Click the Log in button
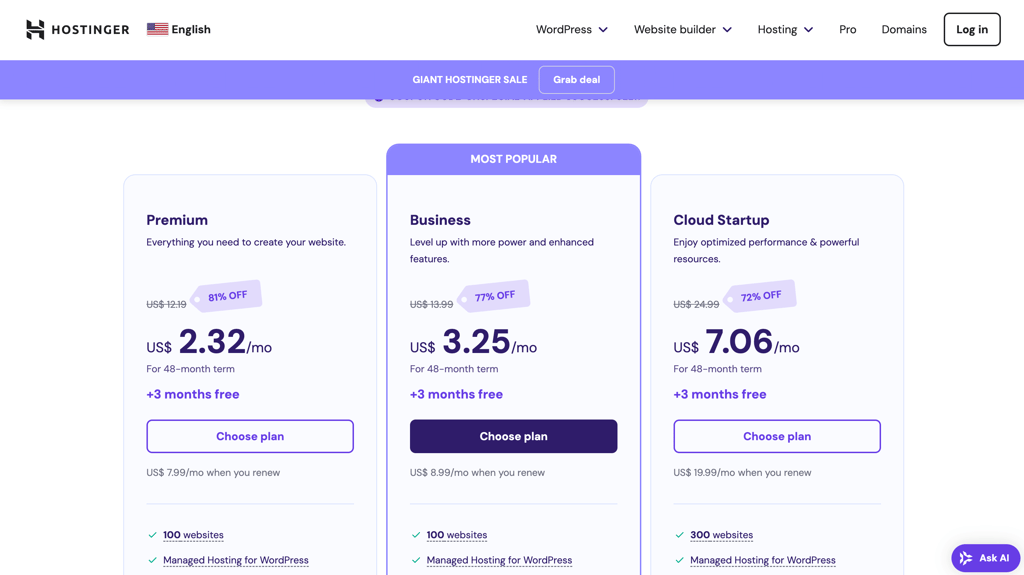 [972, 29]
